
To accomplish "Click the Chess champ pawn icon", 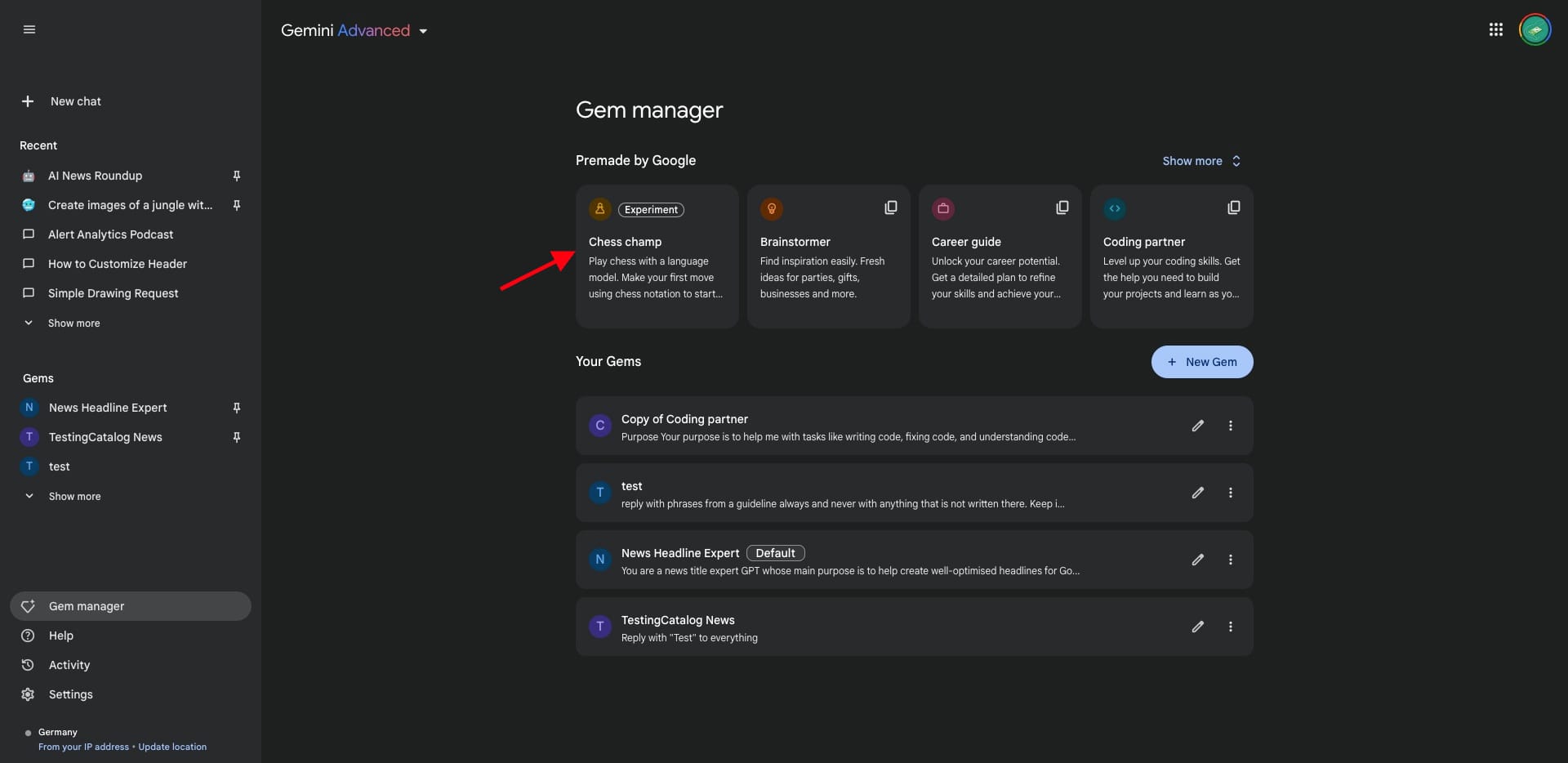I will click(x=600, y=209).
